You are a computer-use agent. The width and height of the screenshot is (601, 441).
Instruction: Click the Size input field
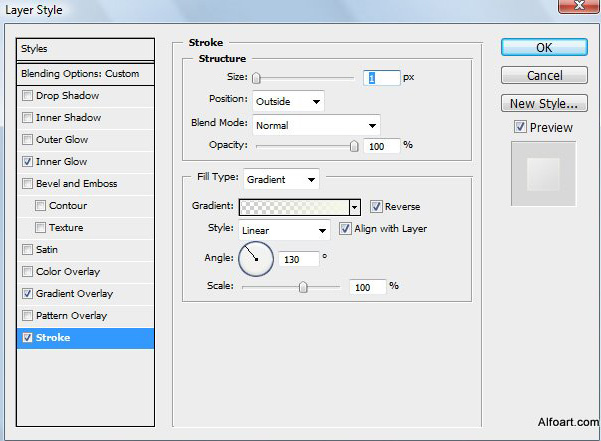[381, 78]
